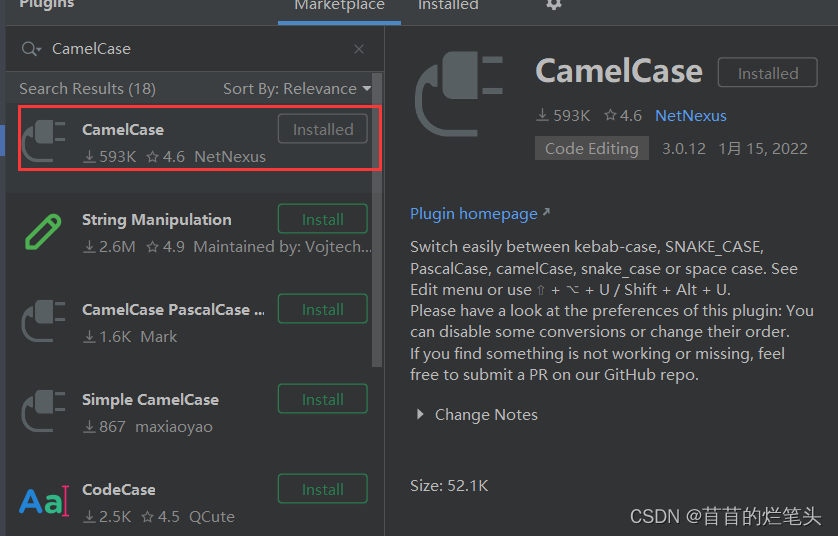Click the Simple CamelCase plug icon

click(x=44, y=411)
